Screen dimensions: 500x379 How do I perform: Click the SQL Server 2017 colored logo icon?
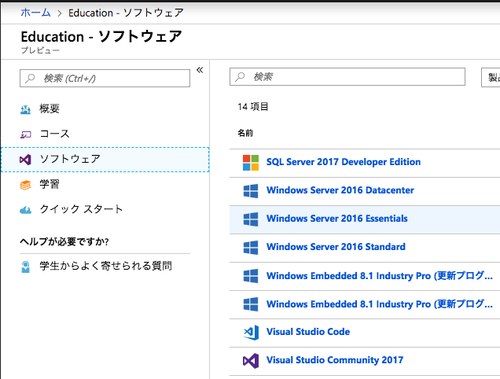tap(251, 163)
